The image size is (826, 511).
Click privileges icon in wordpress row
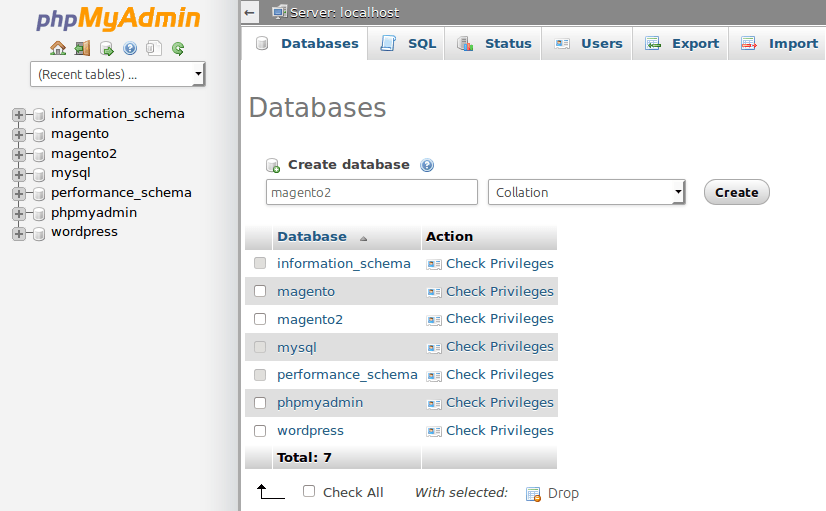434,431
